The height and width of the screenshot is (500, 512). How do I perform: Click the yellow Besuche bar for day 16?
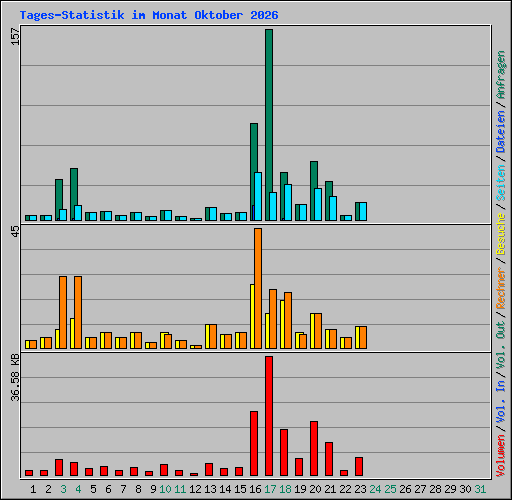pos(252,316)
